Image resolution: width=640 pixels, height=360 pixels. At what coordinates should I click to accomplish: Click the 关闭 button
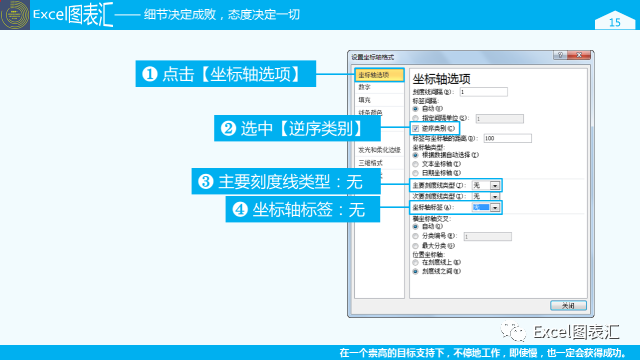click(568, 305)
